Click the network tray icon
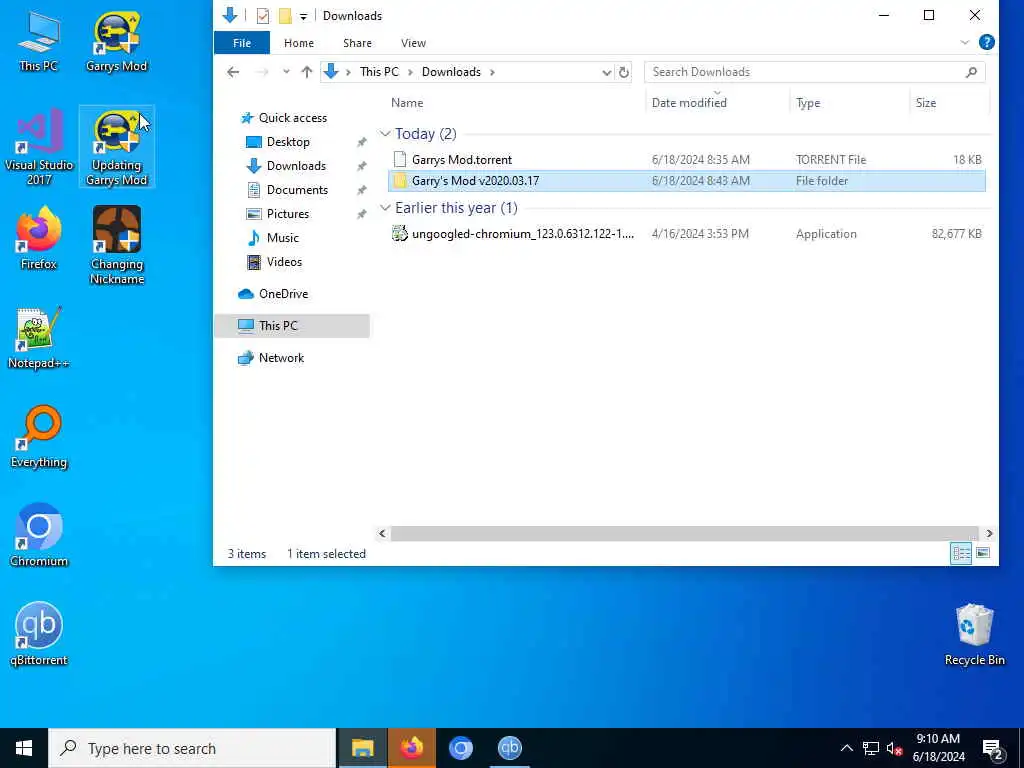This screenshot has height=768, width=1024. point(871,748)
